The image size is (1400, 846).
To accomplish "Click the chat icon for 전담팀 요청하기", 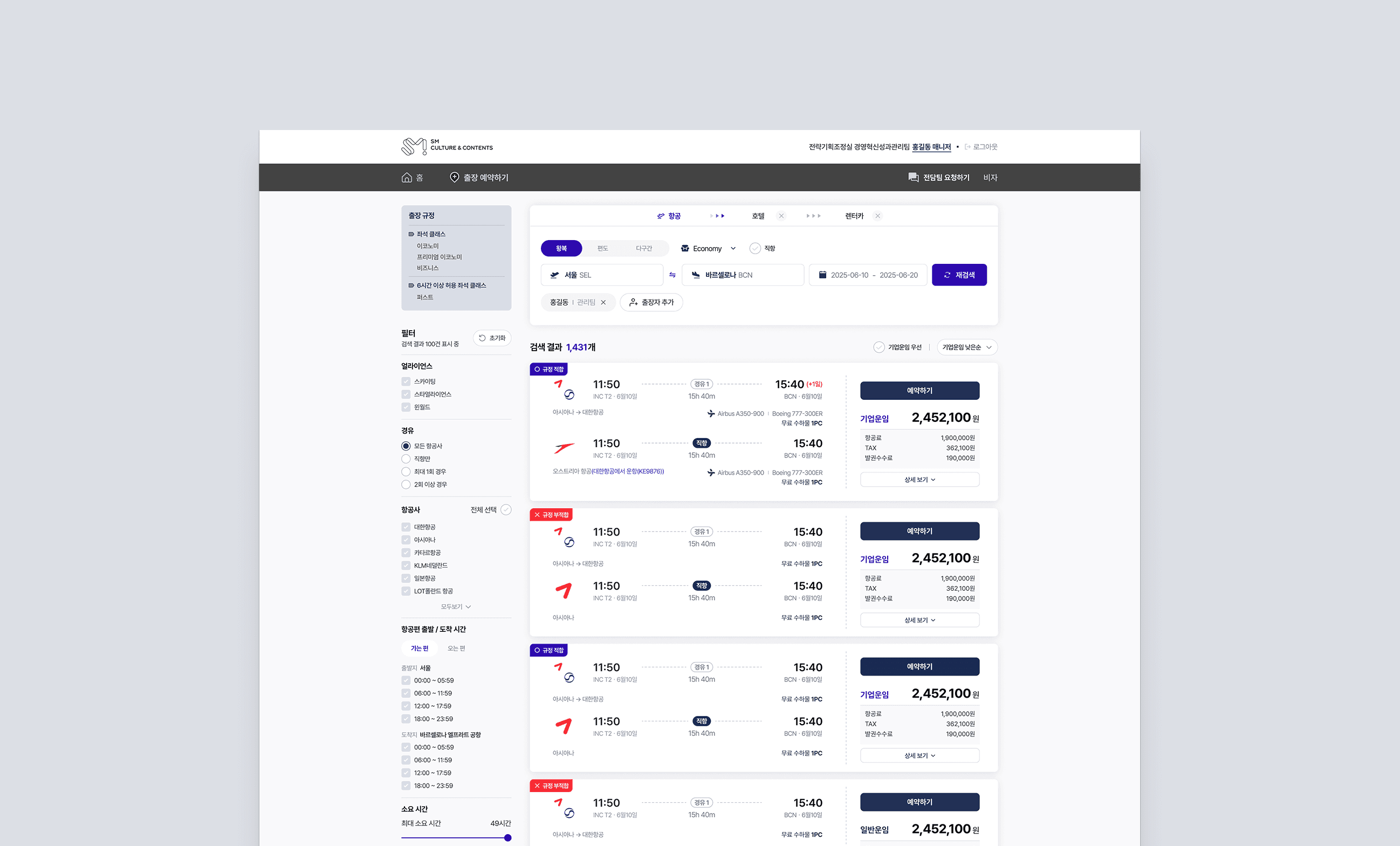I will pyautogui.click(x=913, y=178).
